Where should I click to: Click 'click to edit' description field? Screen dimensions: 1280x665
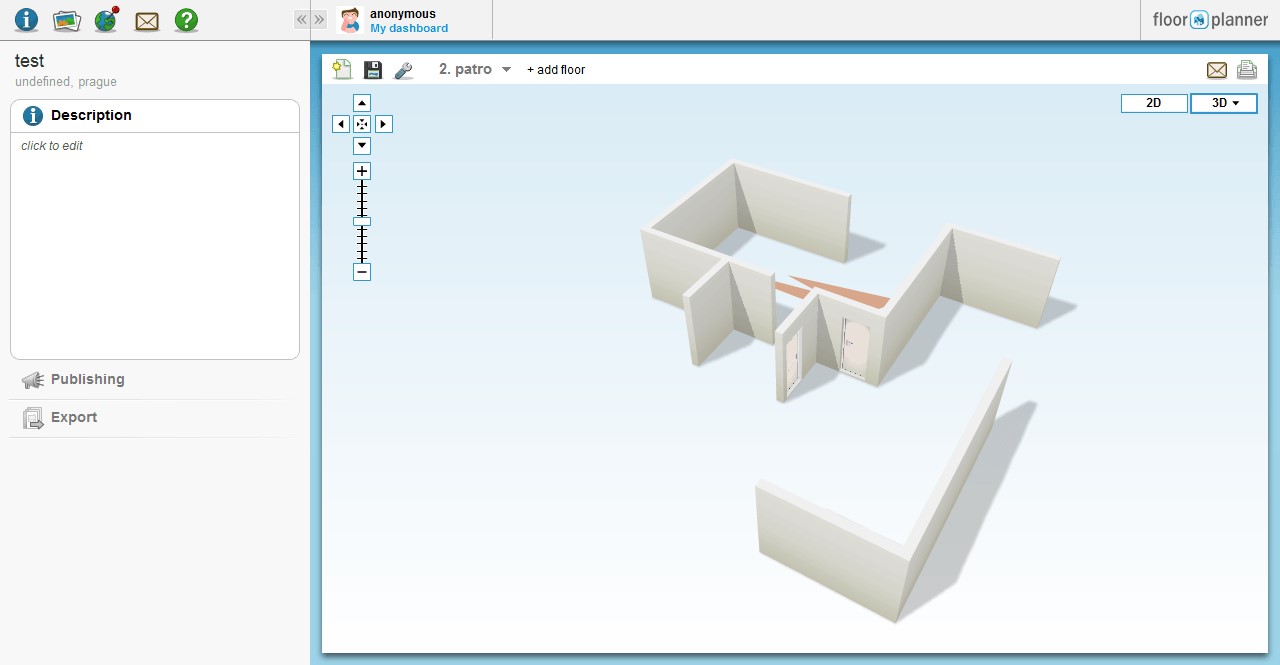52,146
